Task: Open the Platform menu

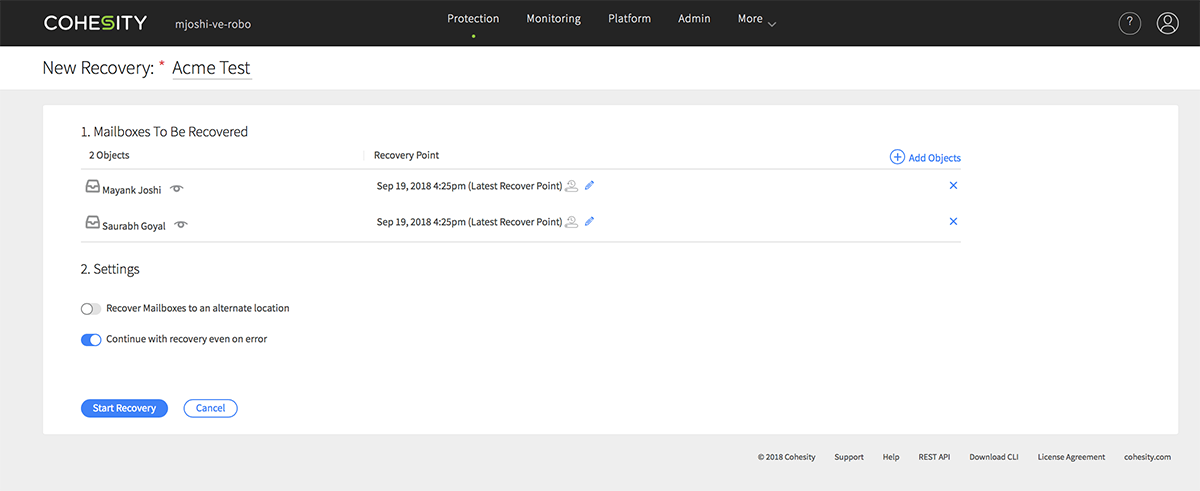Action: 629,19
